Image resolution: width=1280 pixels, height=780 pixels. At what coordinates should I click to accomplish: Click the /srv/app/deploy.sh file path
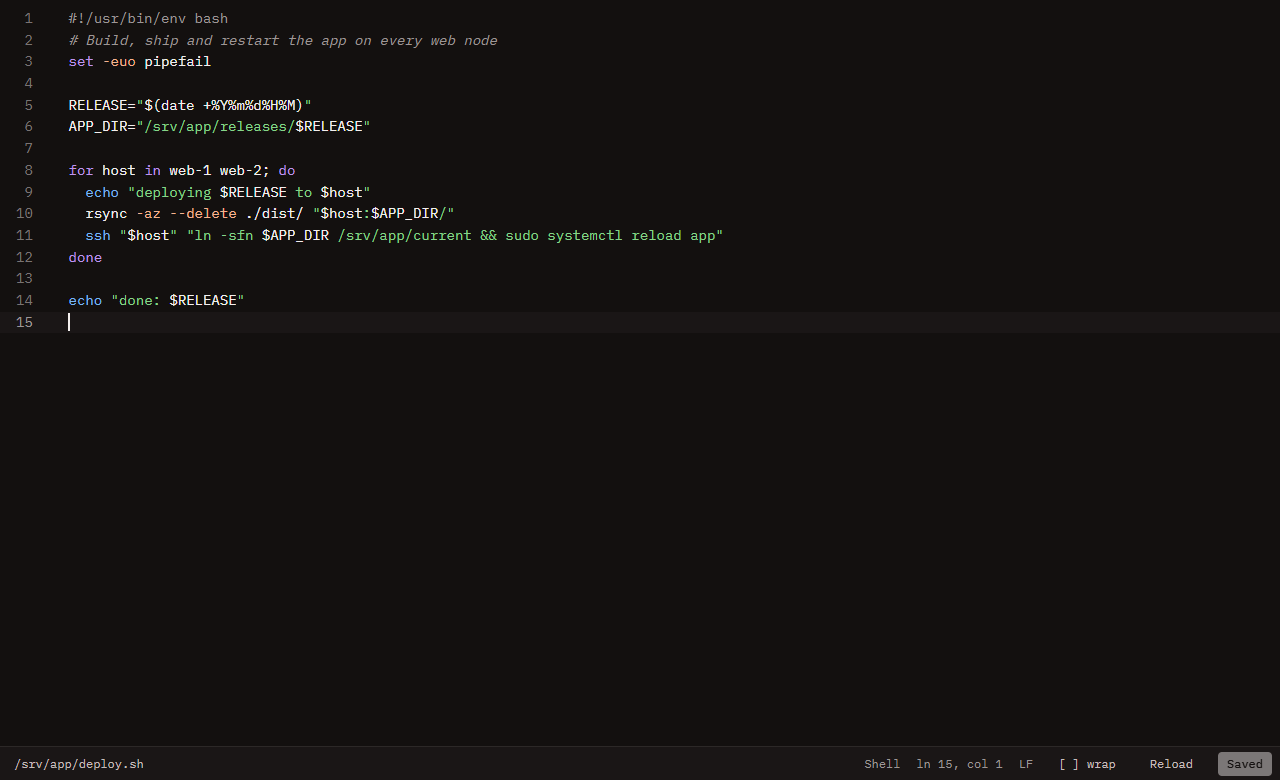pos(79,764)
